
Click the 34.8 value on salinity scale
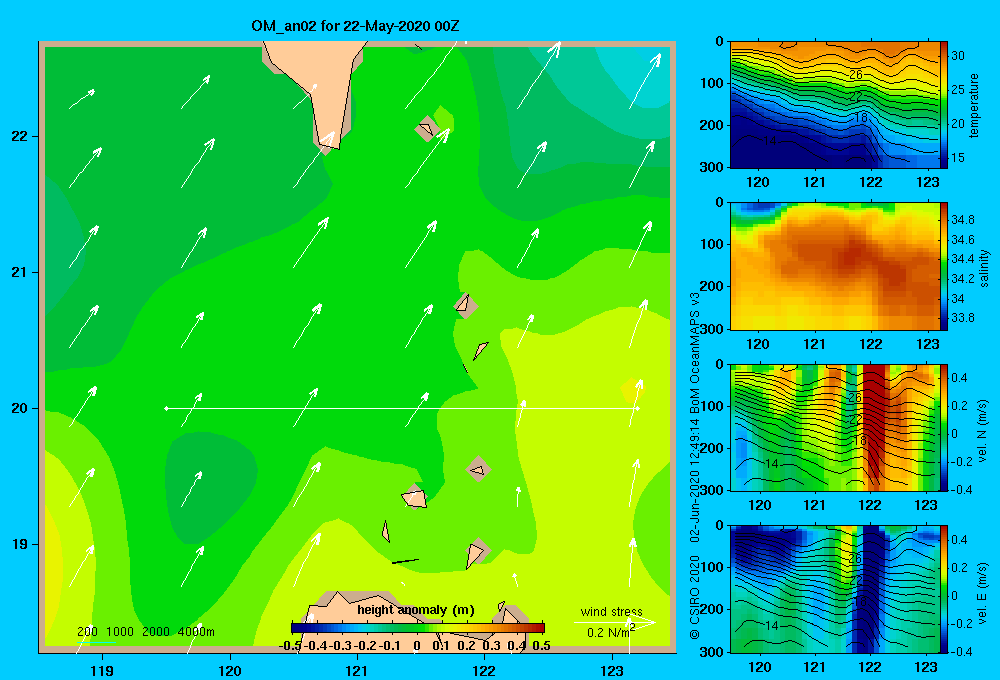[962, 219]
